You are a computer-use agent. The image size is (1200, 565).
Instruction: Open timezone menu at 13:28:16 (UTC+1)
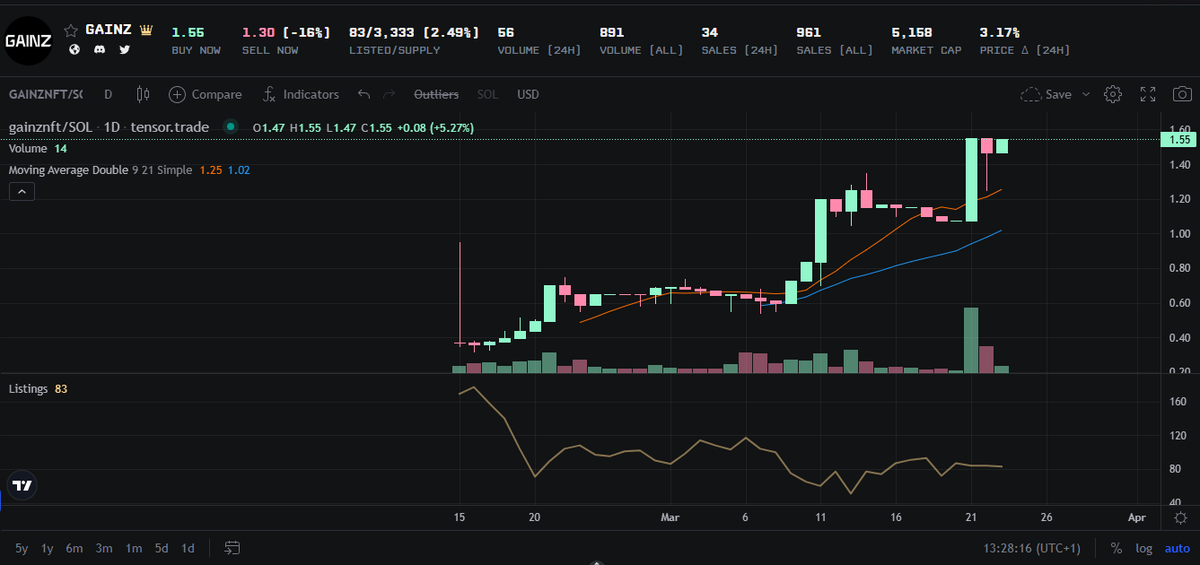point(1033,548)
